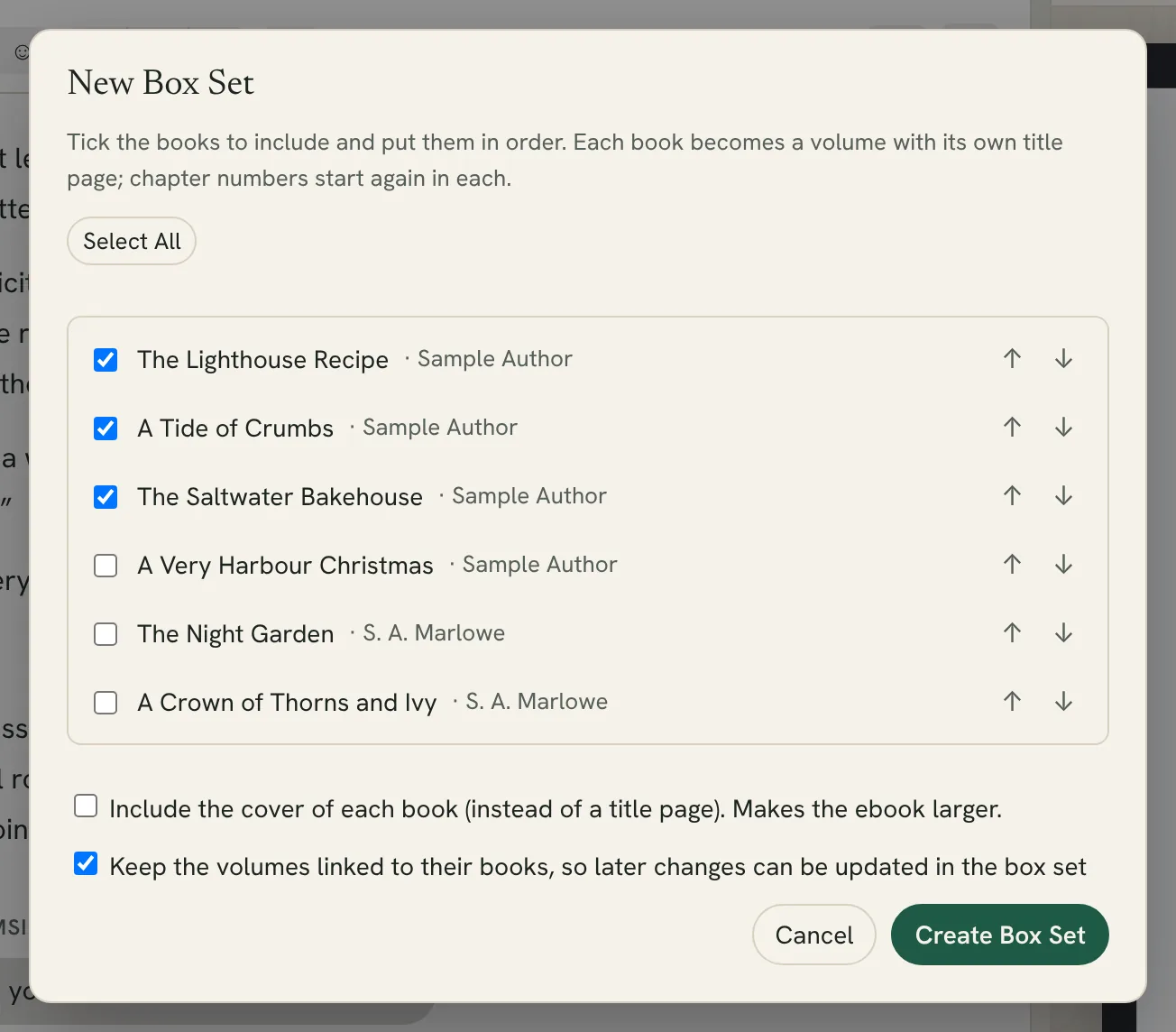The image size is (1176, 1032).
Task: Move The Night Garden up
Action: pos(1012,633)
